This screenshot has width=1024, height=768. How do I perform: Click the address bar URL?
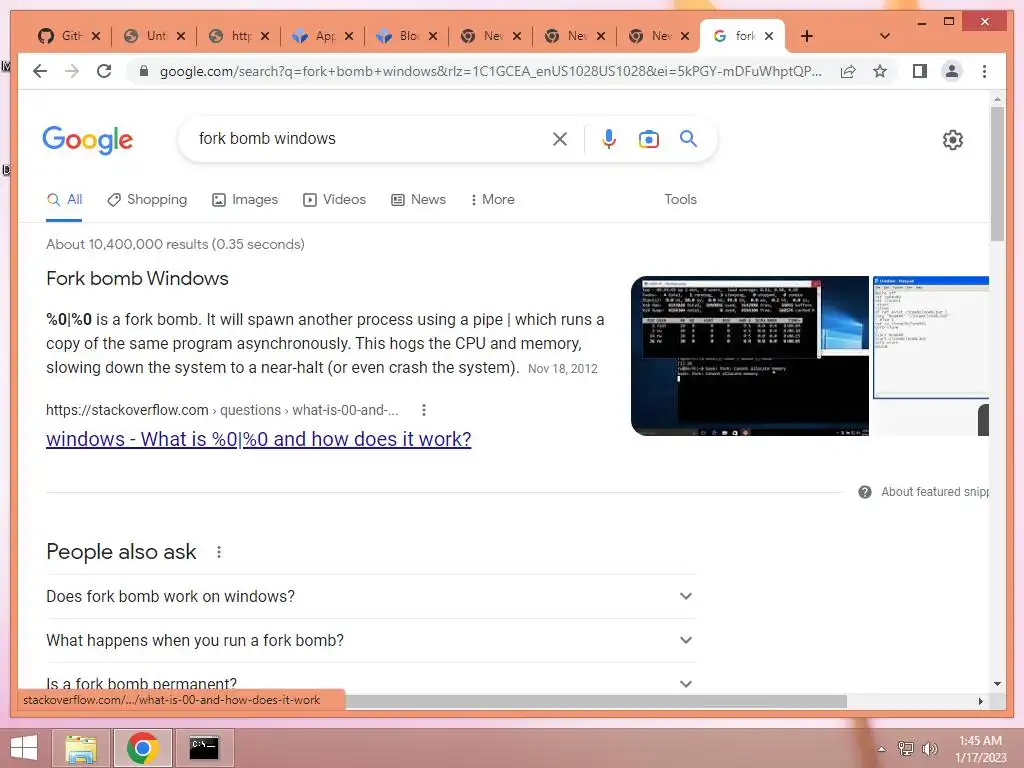491,71
